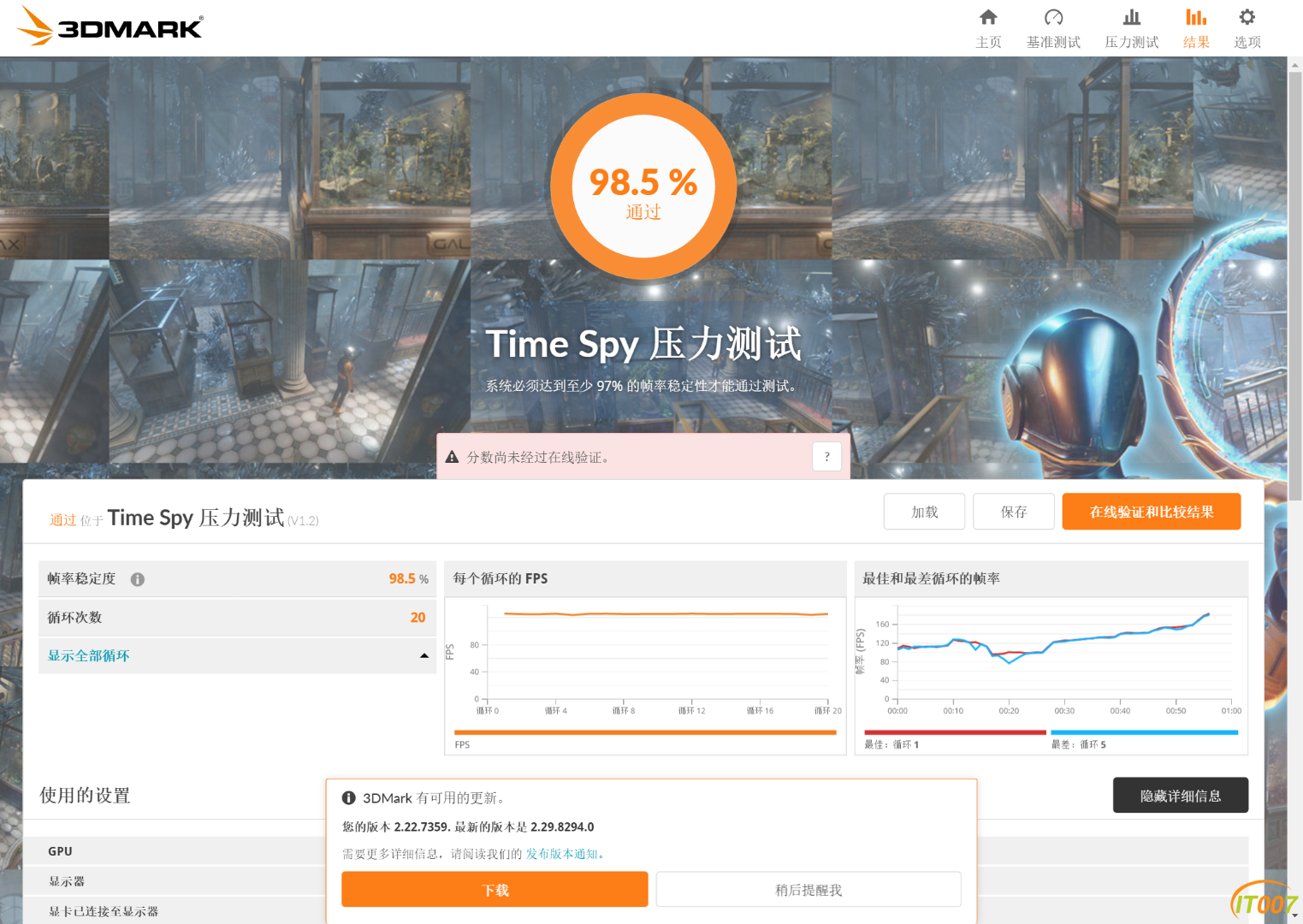The image size is (1303, 924).
Task: Open the Stress Test (压力测试) chart icon
Action: pos(1131,18)
